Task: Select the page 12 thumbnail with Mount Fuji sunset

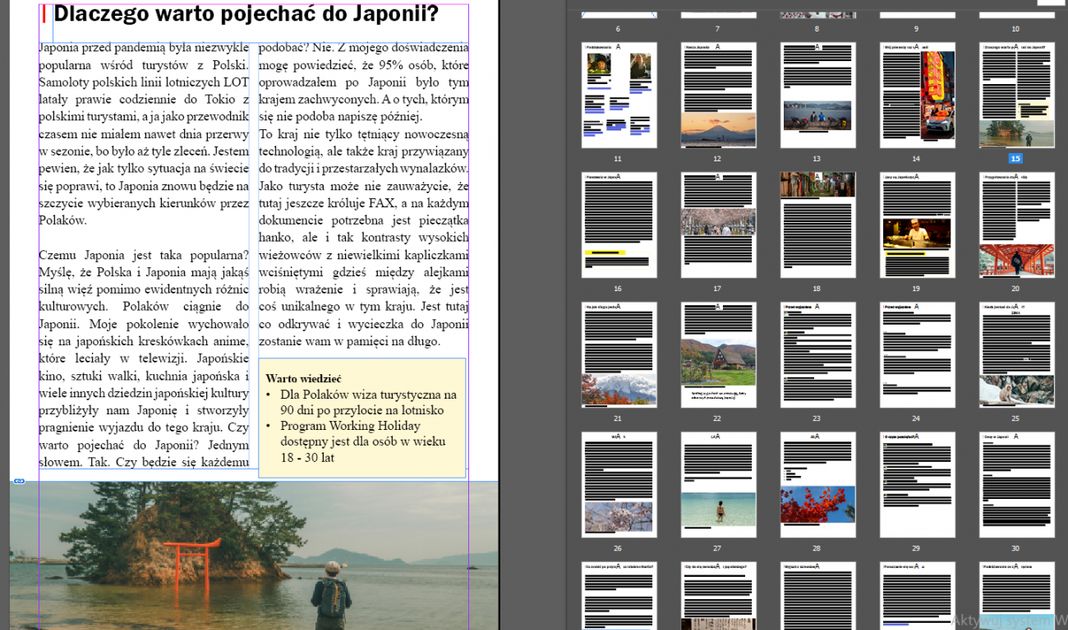Action: (718, 95)
